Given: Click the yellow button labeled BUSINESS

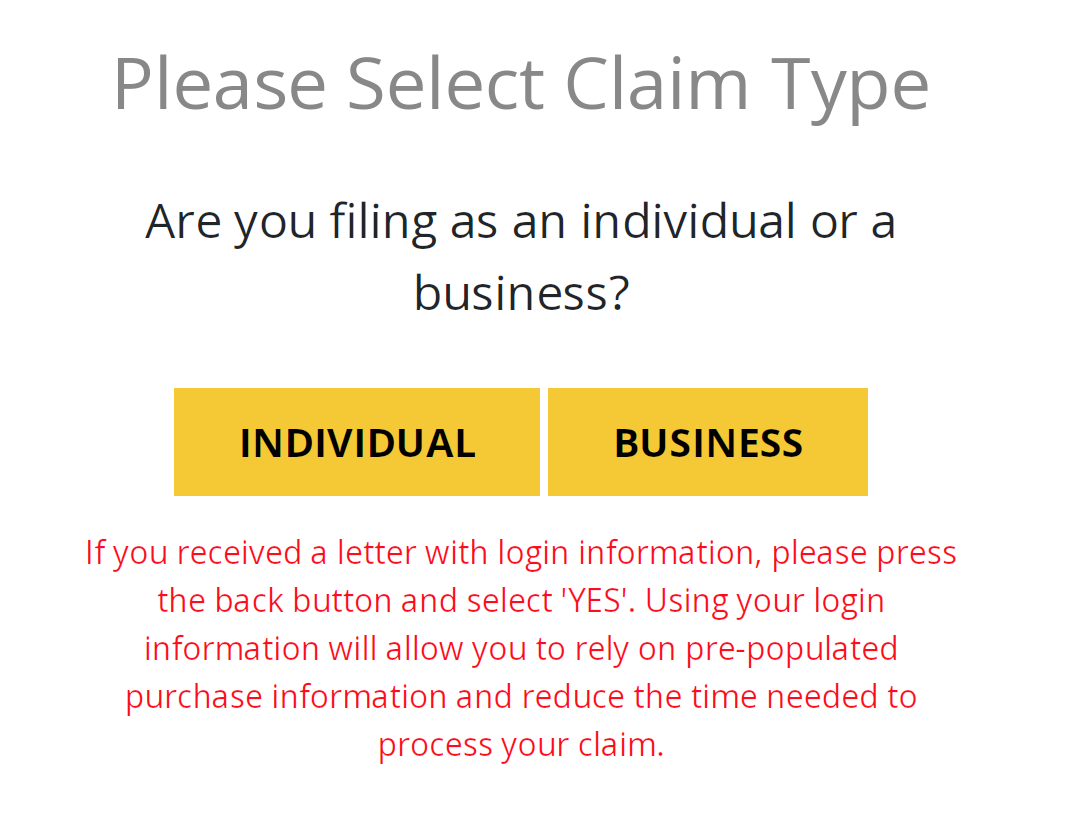Looking at the screenshot, I should click(707, 442).
